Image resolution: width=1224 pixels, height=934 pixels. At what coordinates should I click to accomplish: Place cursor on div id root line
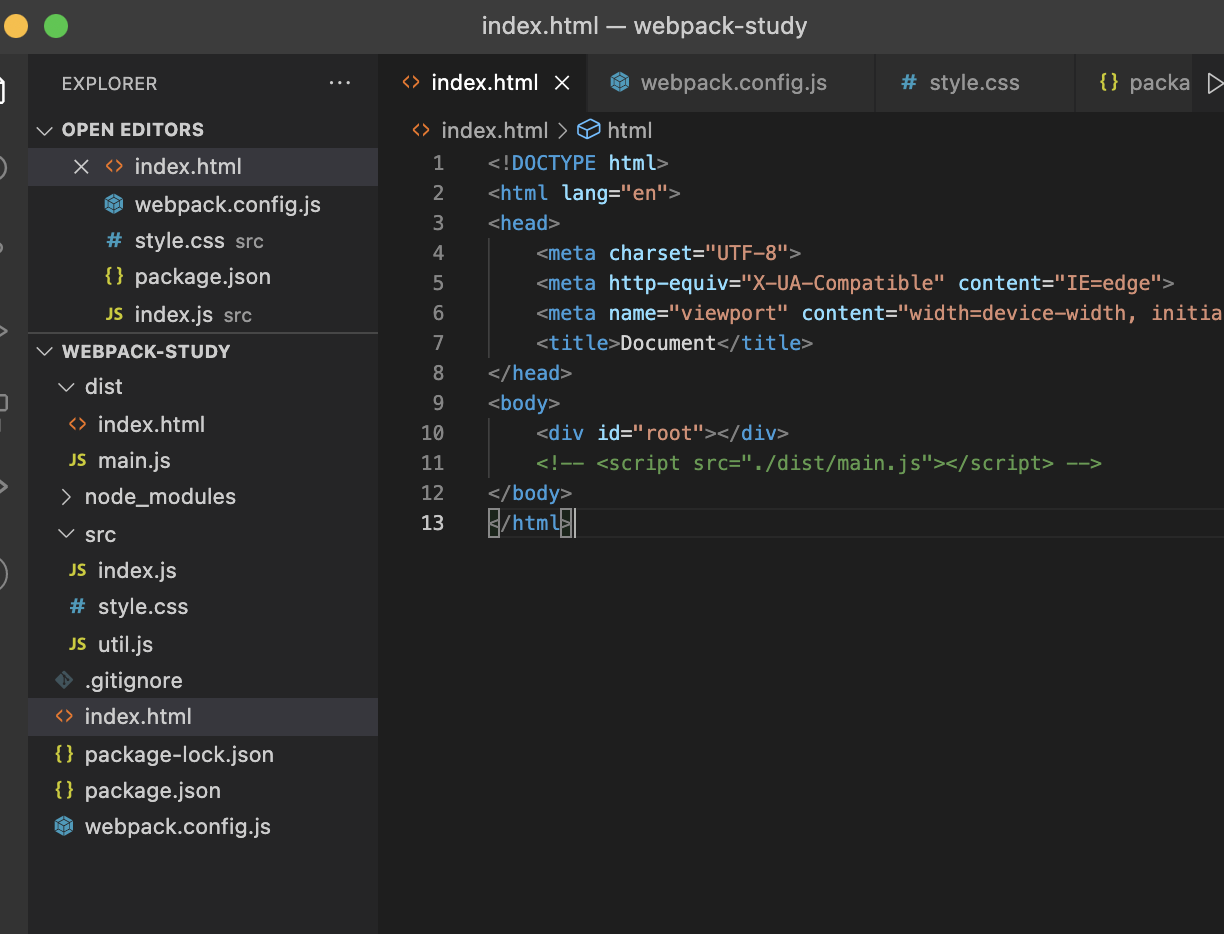point(662,433)
